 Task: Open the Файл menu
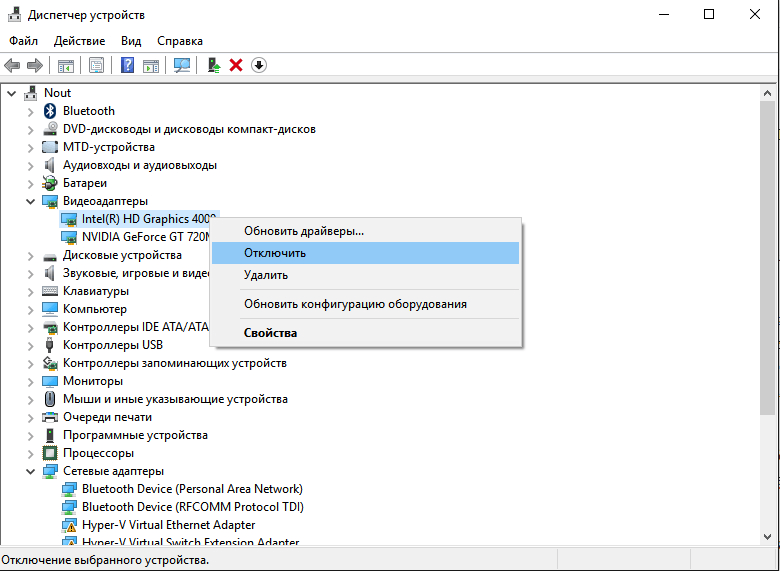tap(23, 41)
